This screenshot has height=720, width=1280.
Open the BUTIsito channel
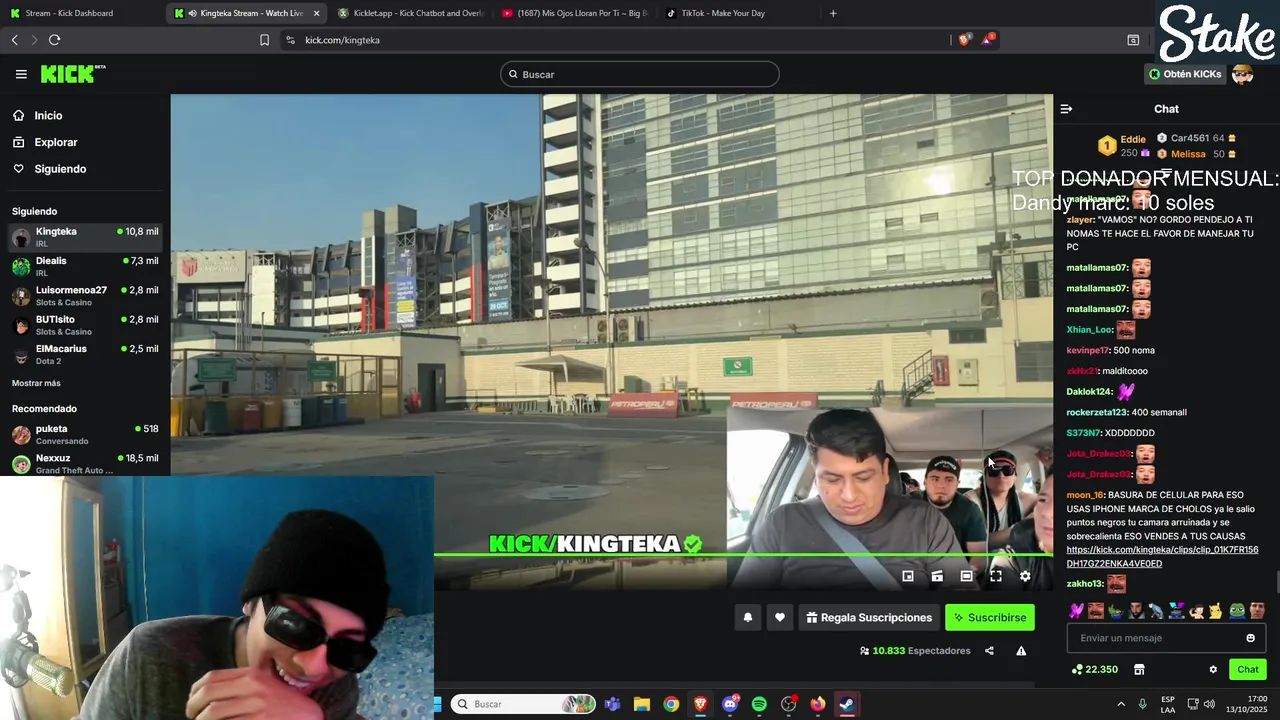pos(85,325)
